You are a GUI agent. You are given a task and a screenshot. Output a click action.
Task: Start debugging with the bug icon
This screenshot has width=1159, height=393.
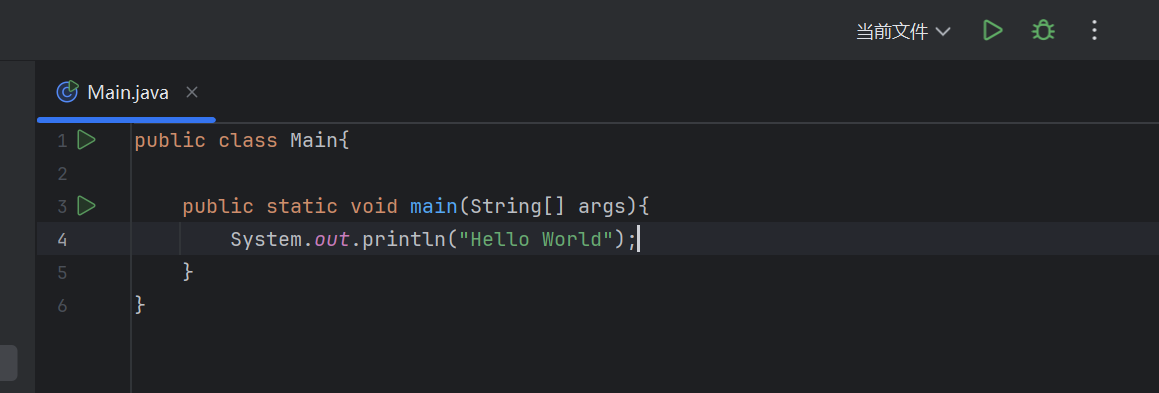coord(1043,30)
